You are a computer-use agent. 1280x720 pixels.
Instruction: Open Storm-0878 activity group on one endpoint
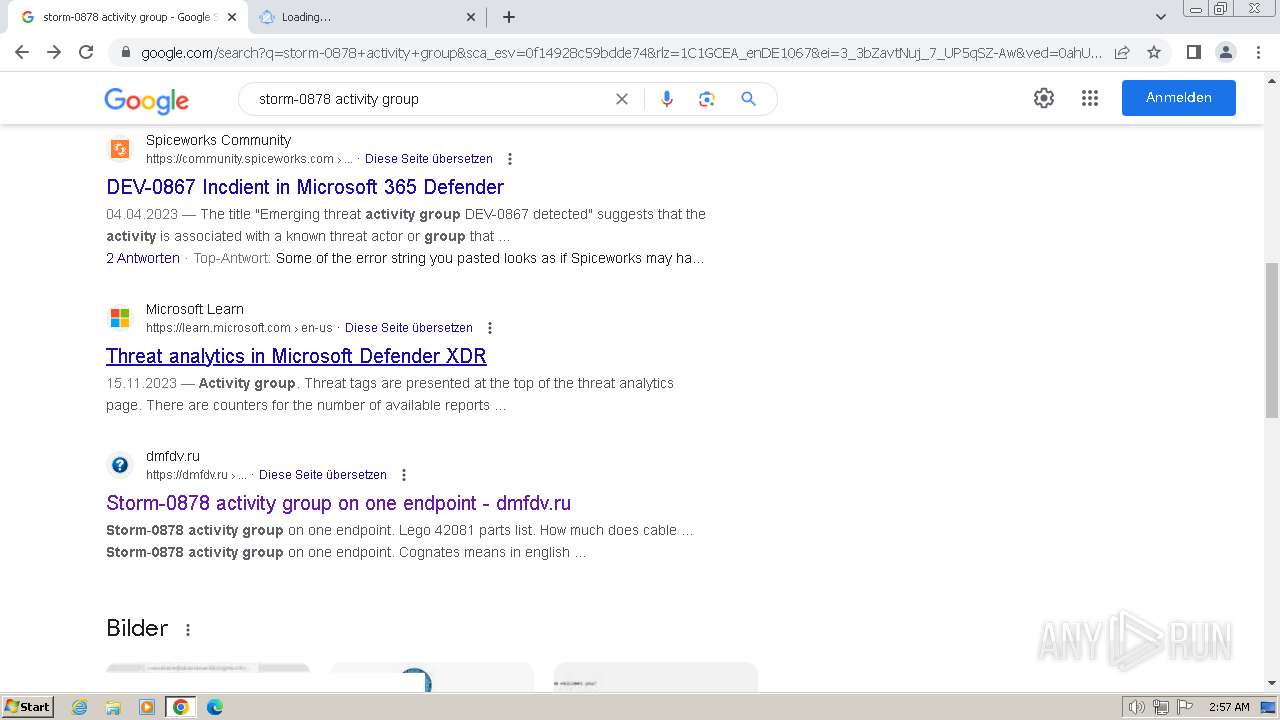click(x=338, y=503)
